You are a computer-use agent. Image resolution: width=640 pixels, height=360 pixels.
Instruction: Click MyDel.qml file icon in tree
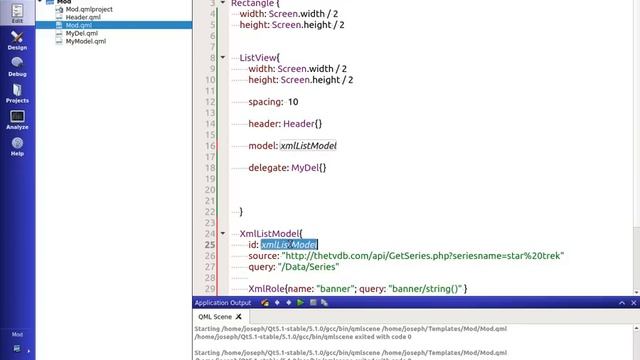pos(59,33)
